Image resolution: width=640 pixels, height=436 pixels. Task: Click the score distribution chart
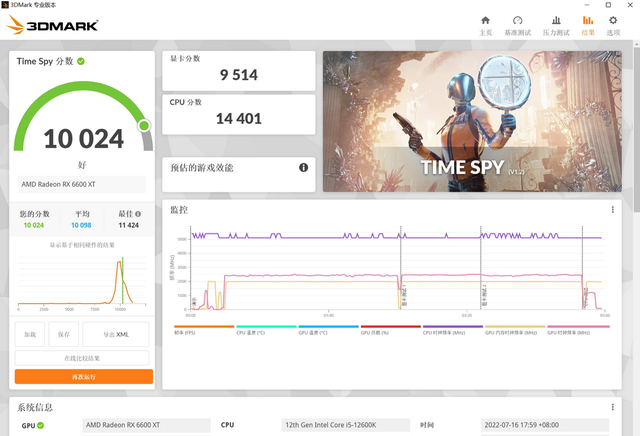(82, 282)
